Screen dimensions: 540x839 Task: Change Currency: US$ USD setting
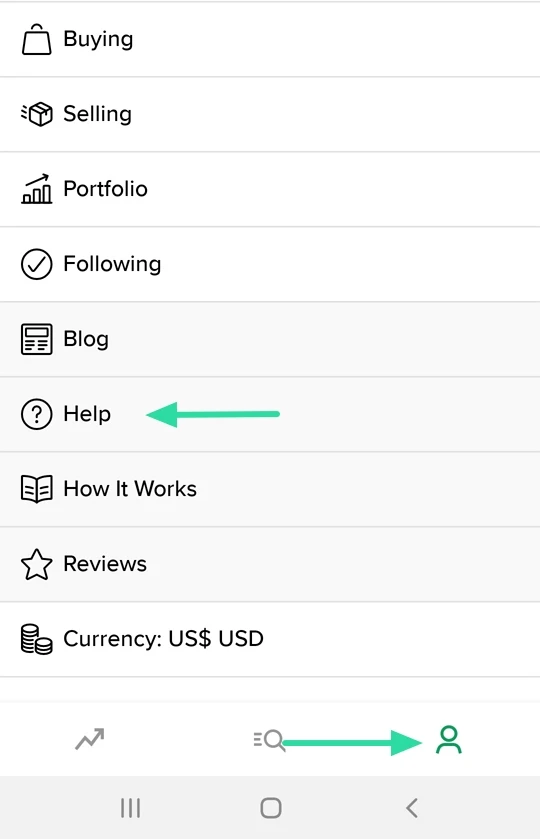click(x=270, y=639)
